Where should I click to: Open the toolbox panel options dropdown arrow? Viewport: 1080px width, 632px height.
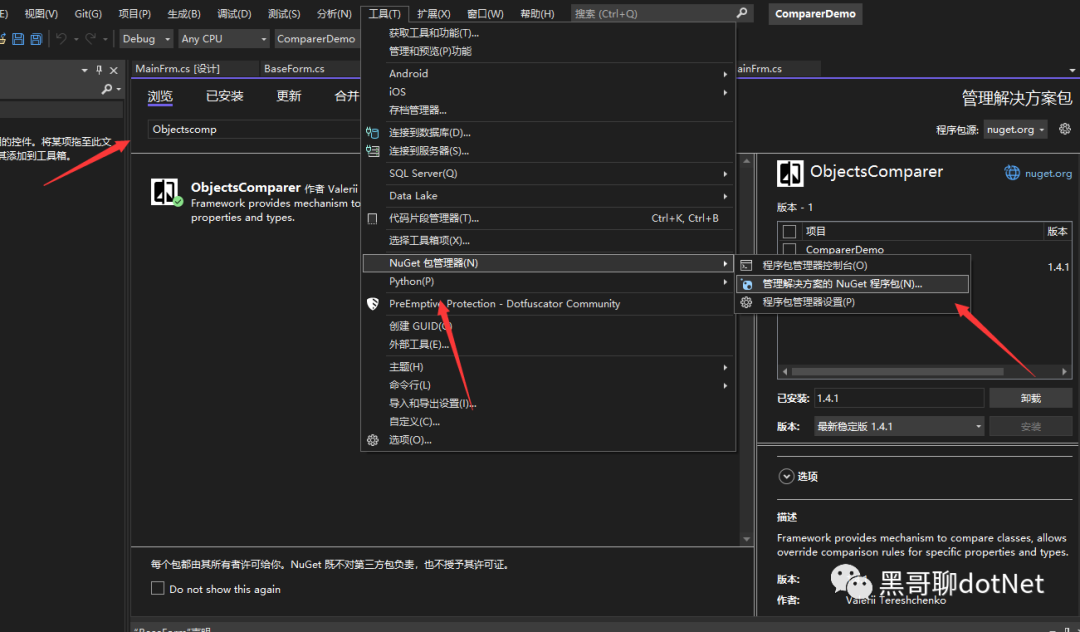pos(85,70)
